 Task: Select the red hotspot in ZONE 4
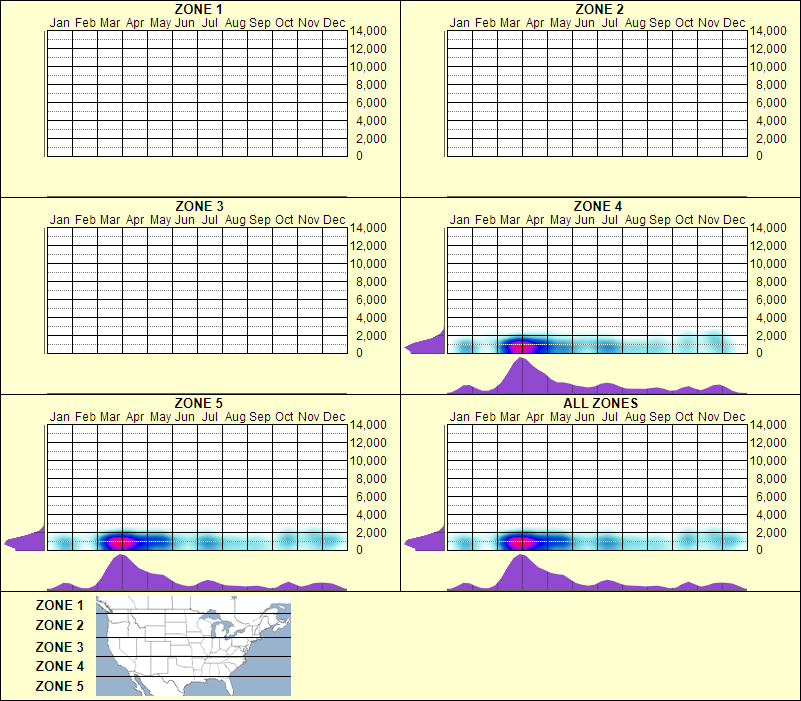[524, 344]
